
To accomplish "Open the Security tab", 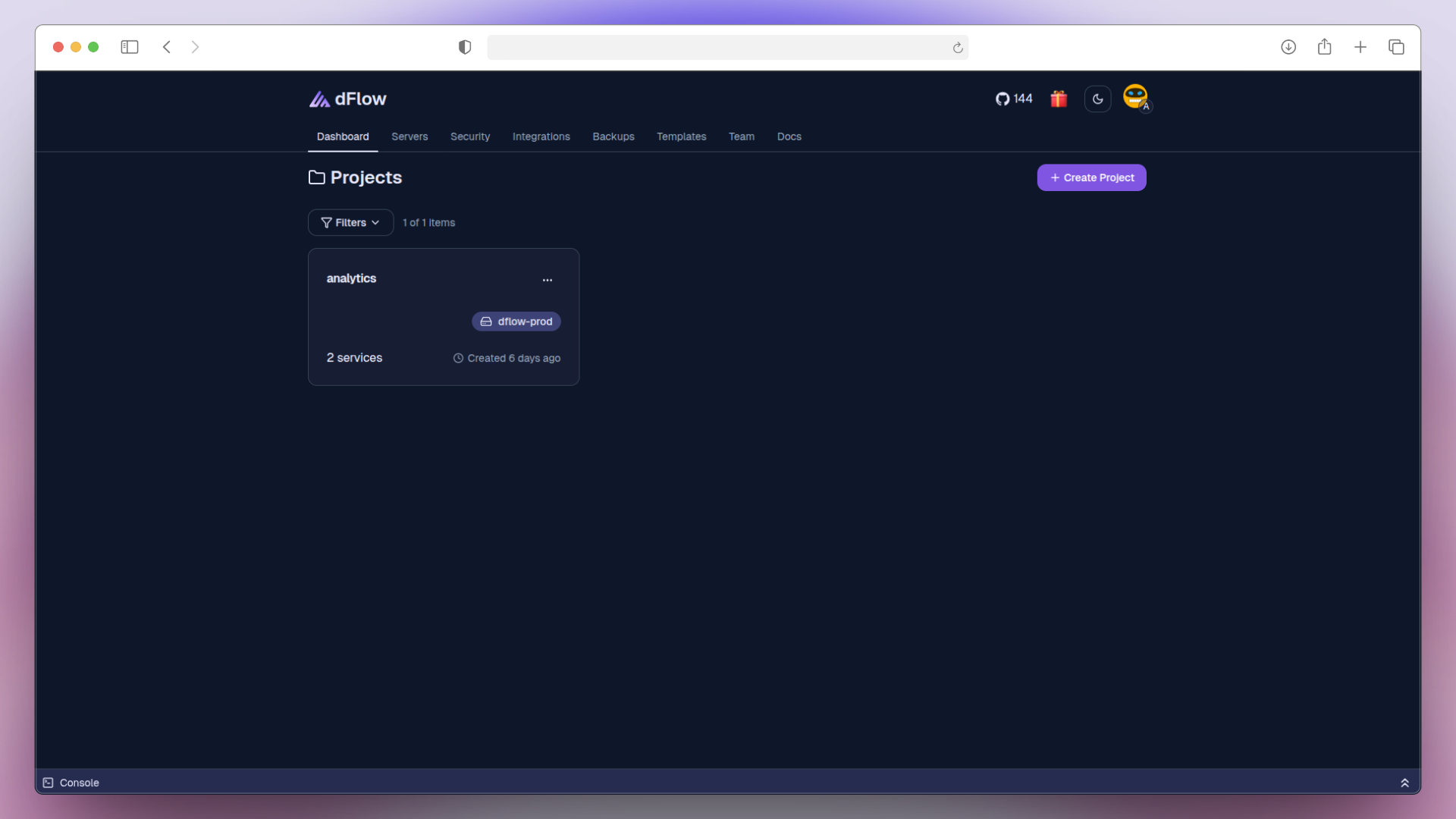I will 470,136.
